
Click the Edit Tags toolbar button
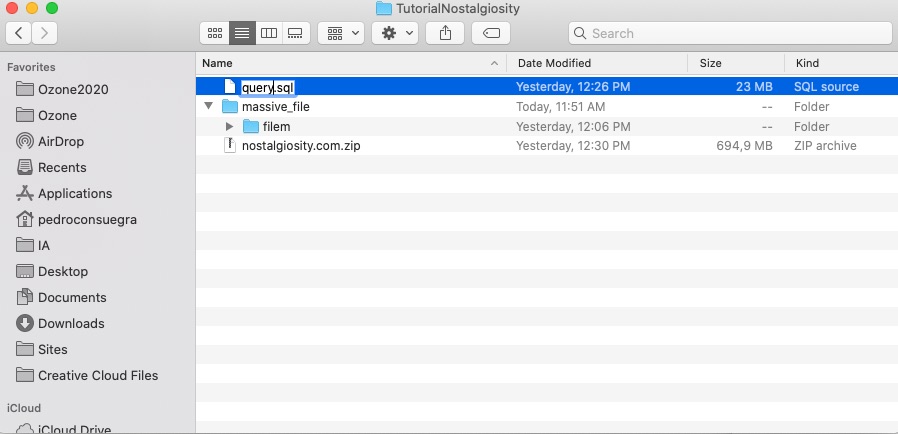(x=490, y=33)
